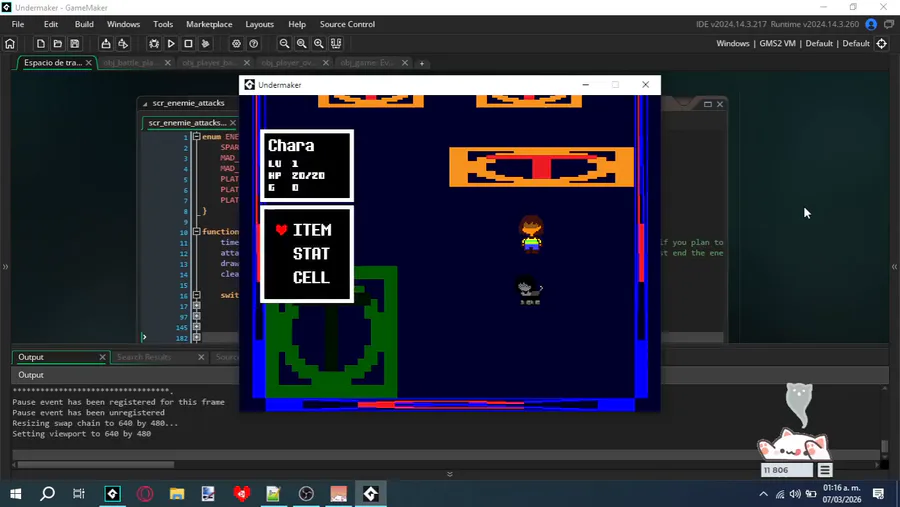900x507 pixels.
Task: Zoom out the workspace
Action: pos(284,44)
